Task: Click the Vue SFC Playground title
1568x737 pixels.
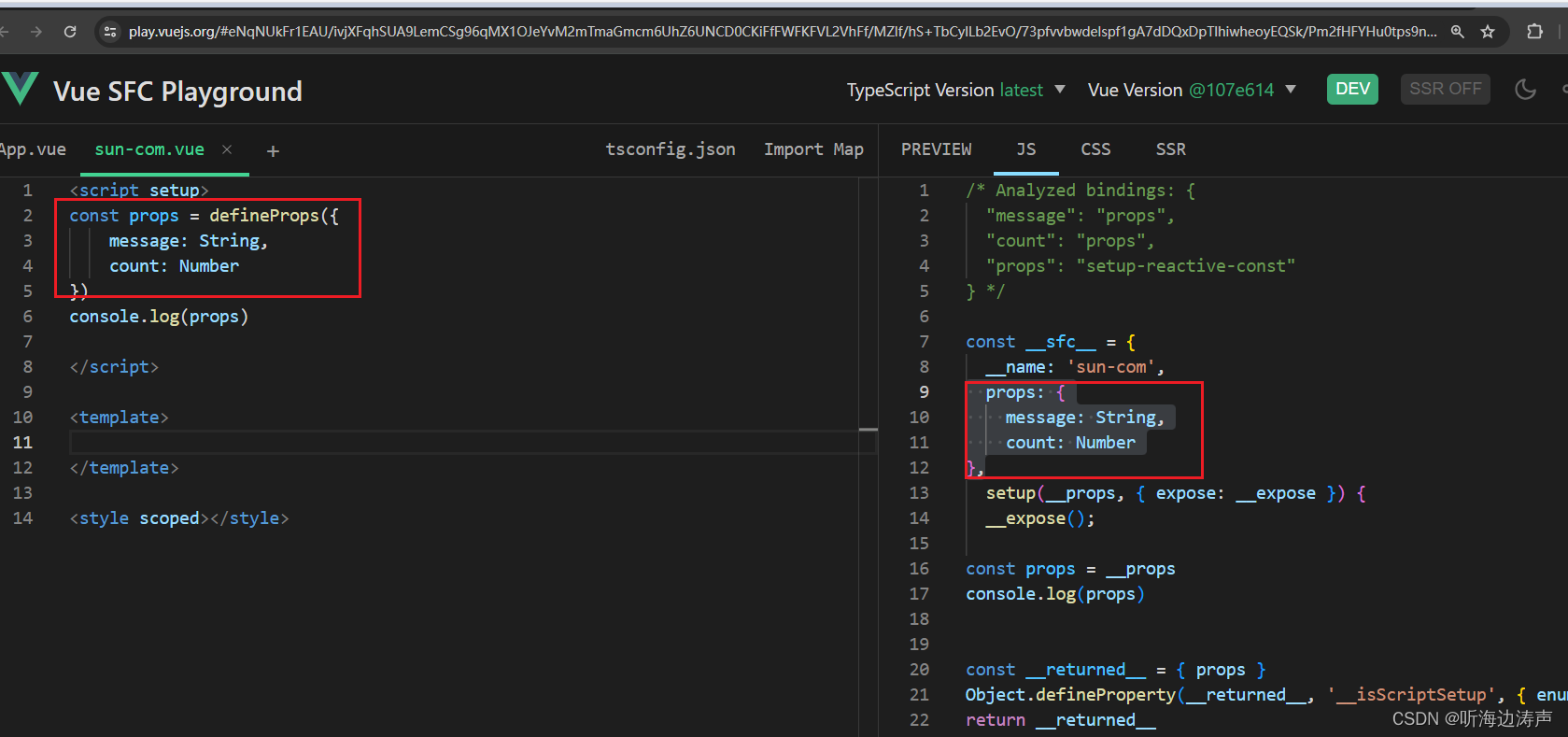Action: pos(177,91)
